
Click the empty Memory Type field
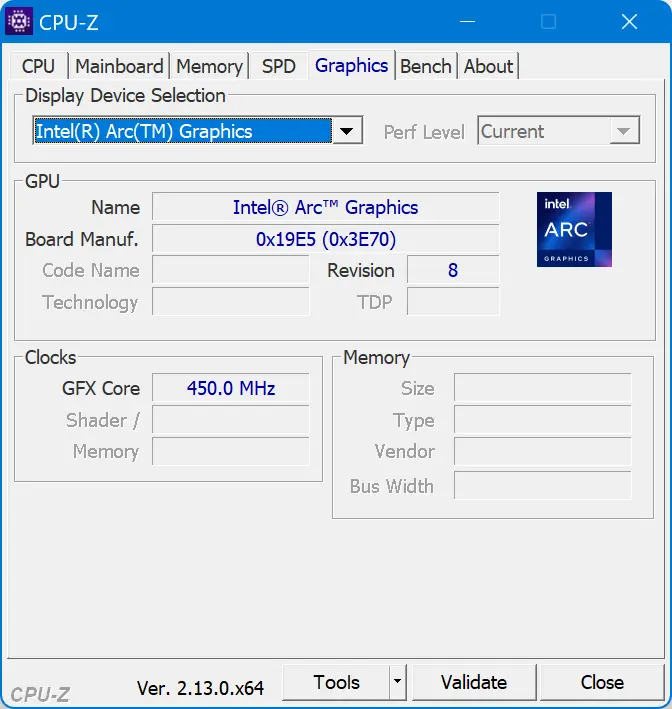point(543,420)
